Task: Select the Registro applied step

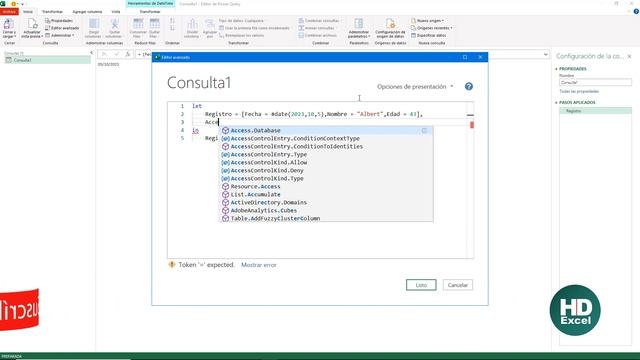Action: pos(595,111)
